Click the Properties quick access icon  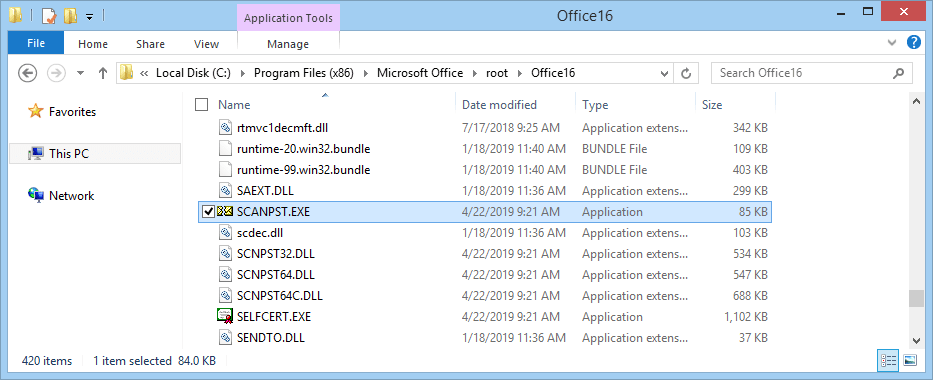[x=48, y=15]
